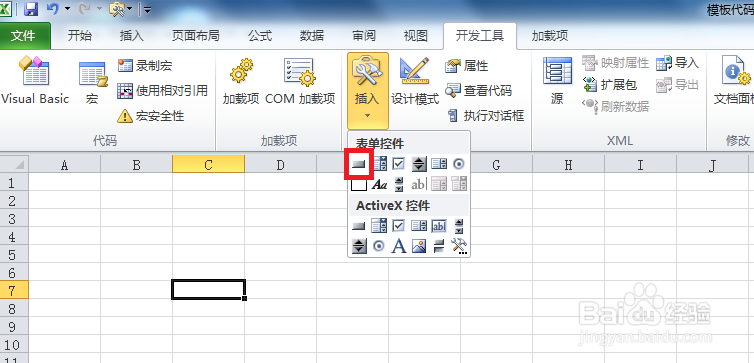Switch to the 开始 Home tab

79,36
